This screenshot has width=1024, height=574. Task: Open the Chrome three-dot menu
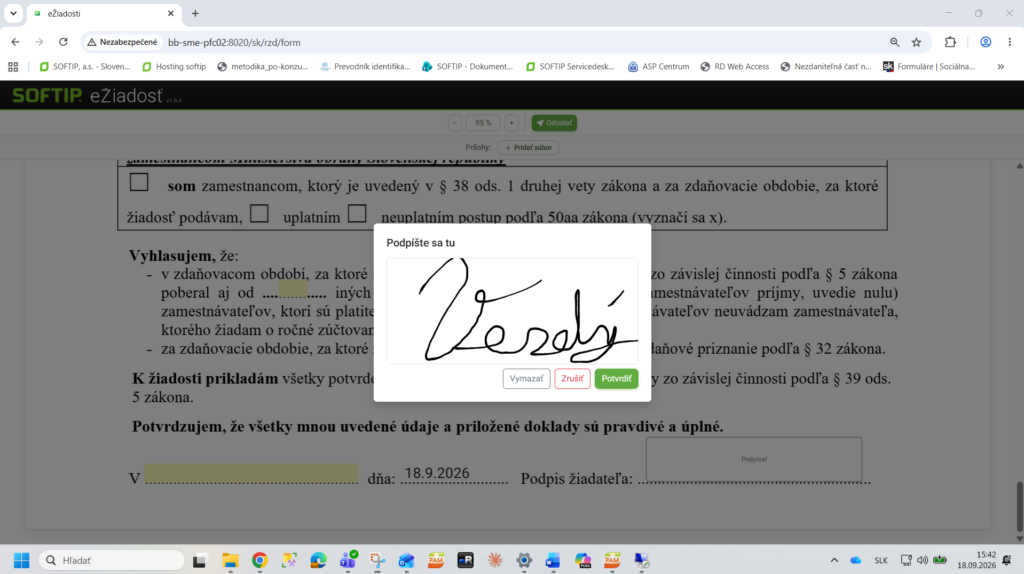point(1010,42)
